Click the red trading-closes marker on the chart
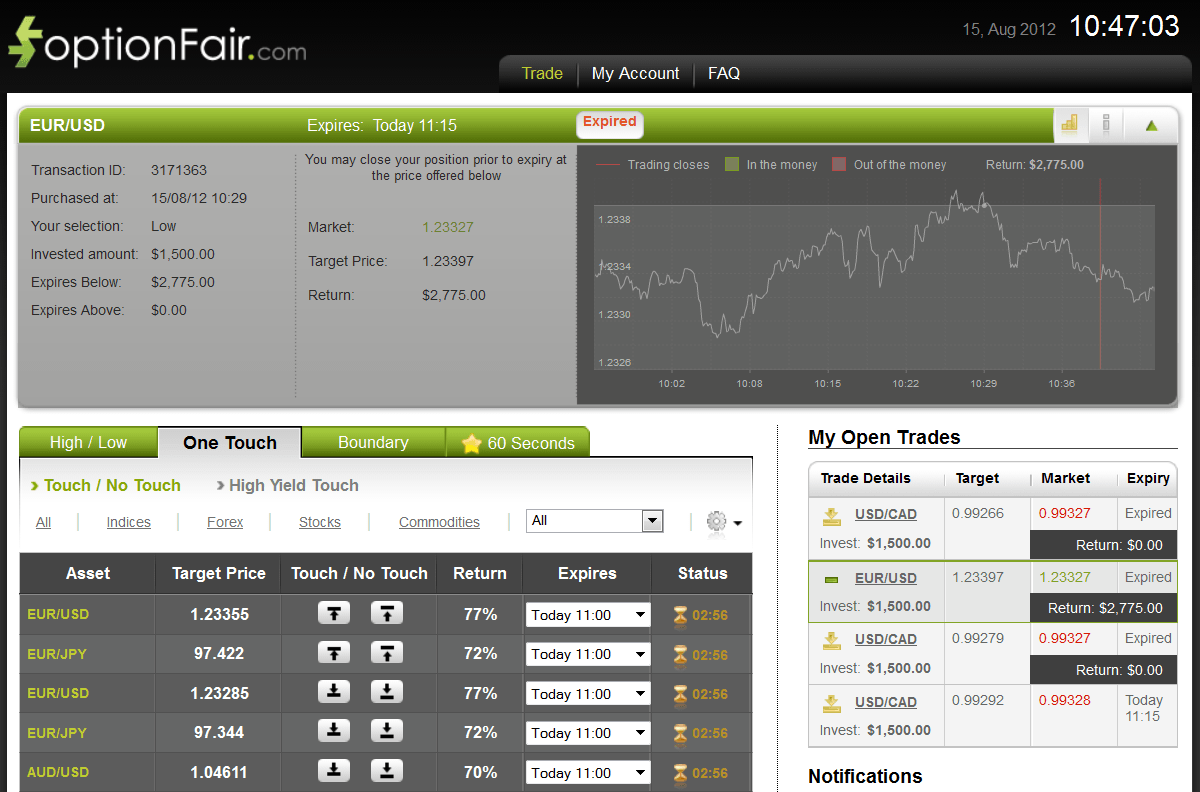This screenshot has height=792, width=1200. [x=1100, y=274]
